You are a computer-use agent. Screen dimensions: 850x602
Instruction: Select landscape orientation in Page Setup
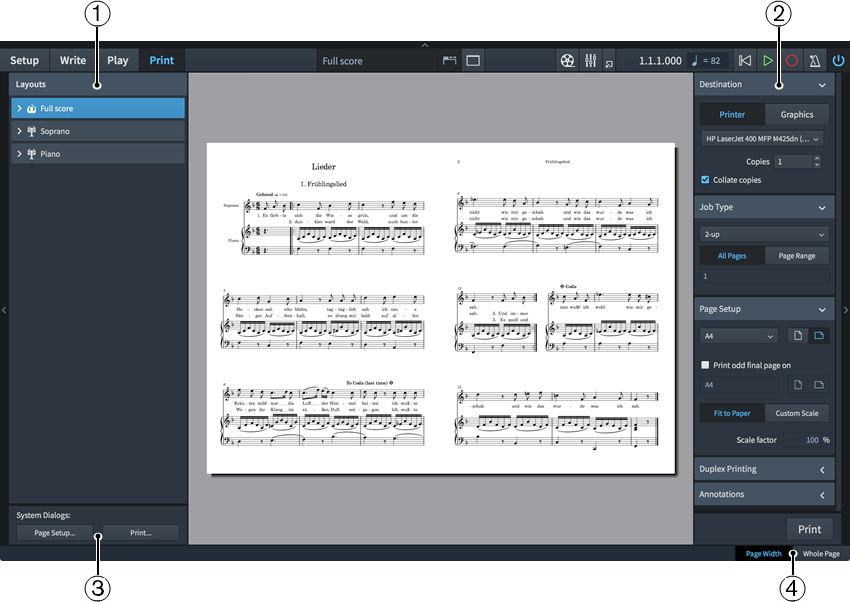click(818, 336)
